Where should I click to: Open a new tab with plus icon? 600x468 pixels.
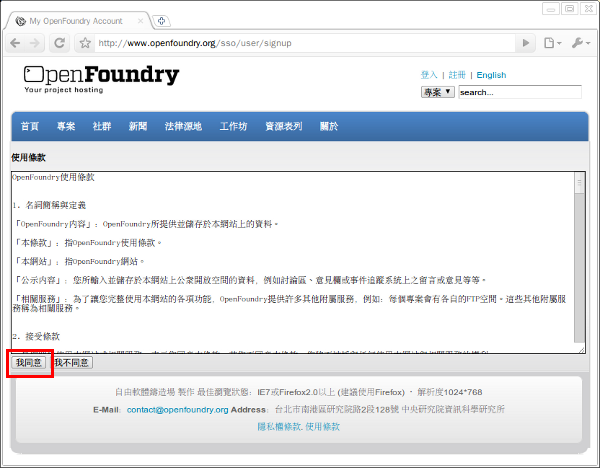pos(161,21)
